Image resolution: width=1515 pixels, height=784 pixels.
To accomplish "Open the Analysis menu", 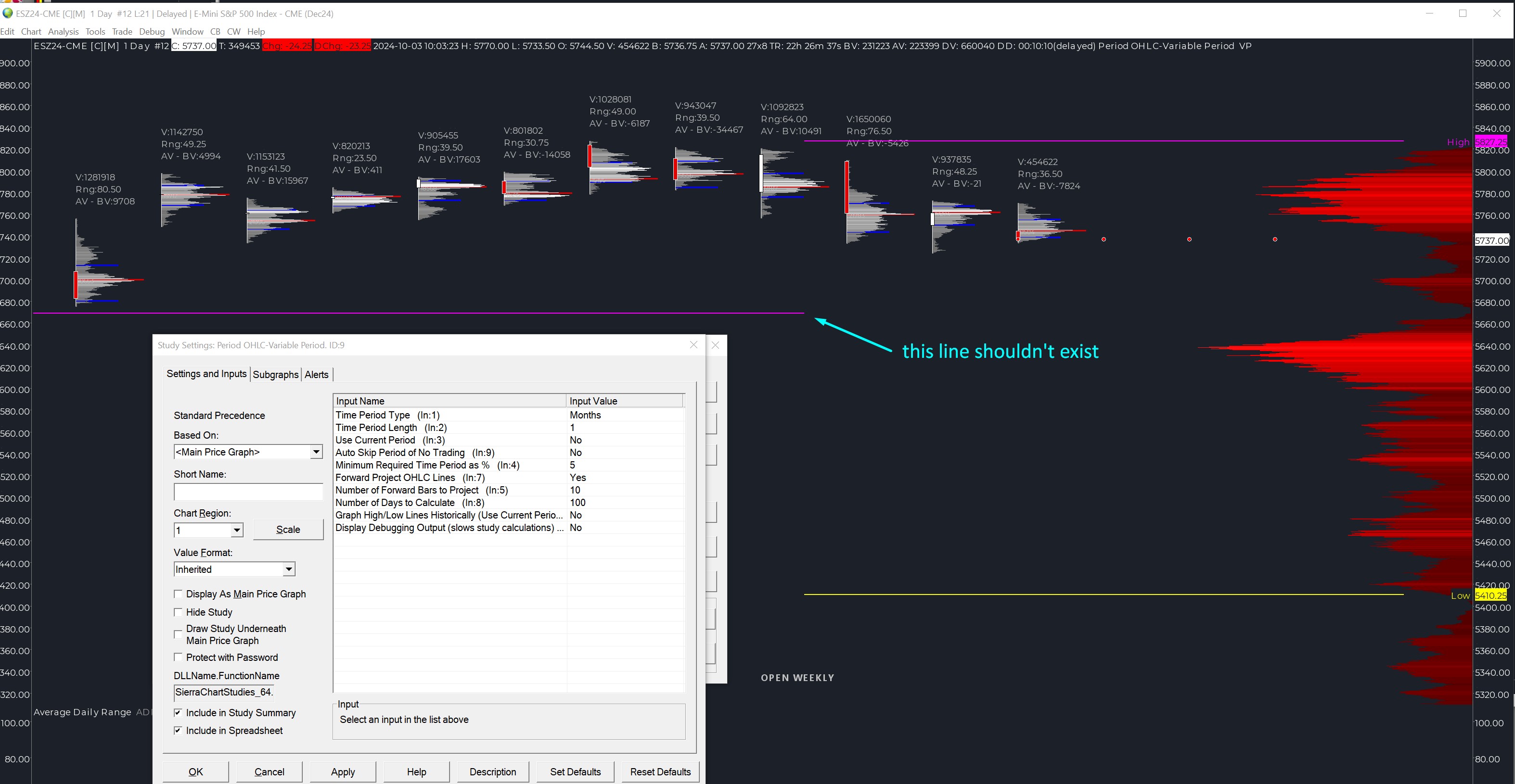I will [x=63, y=32].
